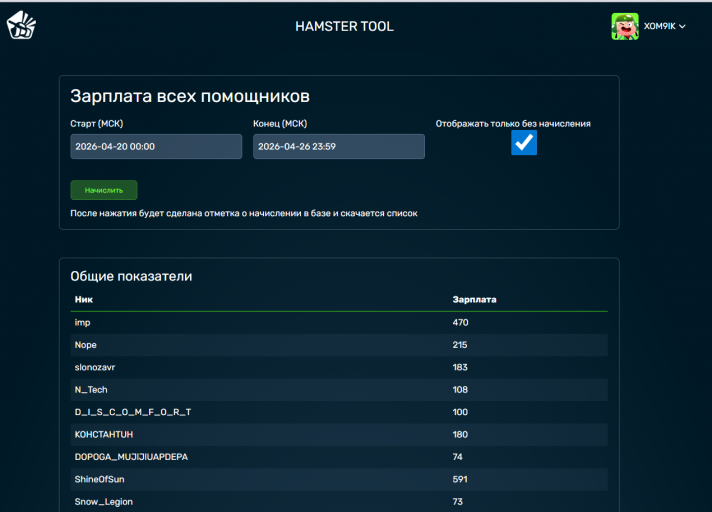
Task: Expand the XOM9IK account dropdown chevron
Action: click(682, 27)
